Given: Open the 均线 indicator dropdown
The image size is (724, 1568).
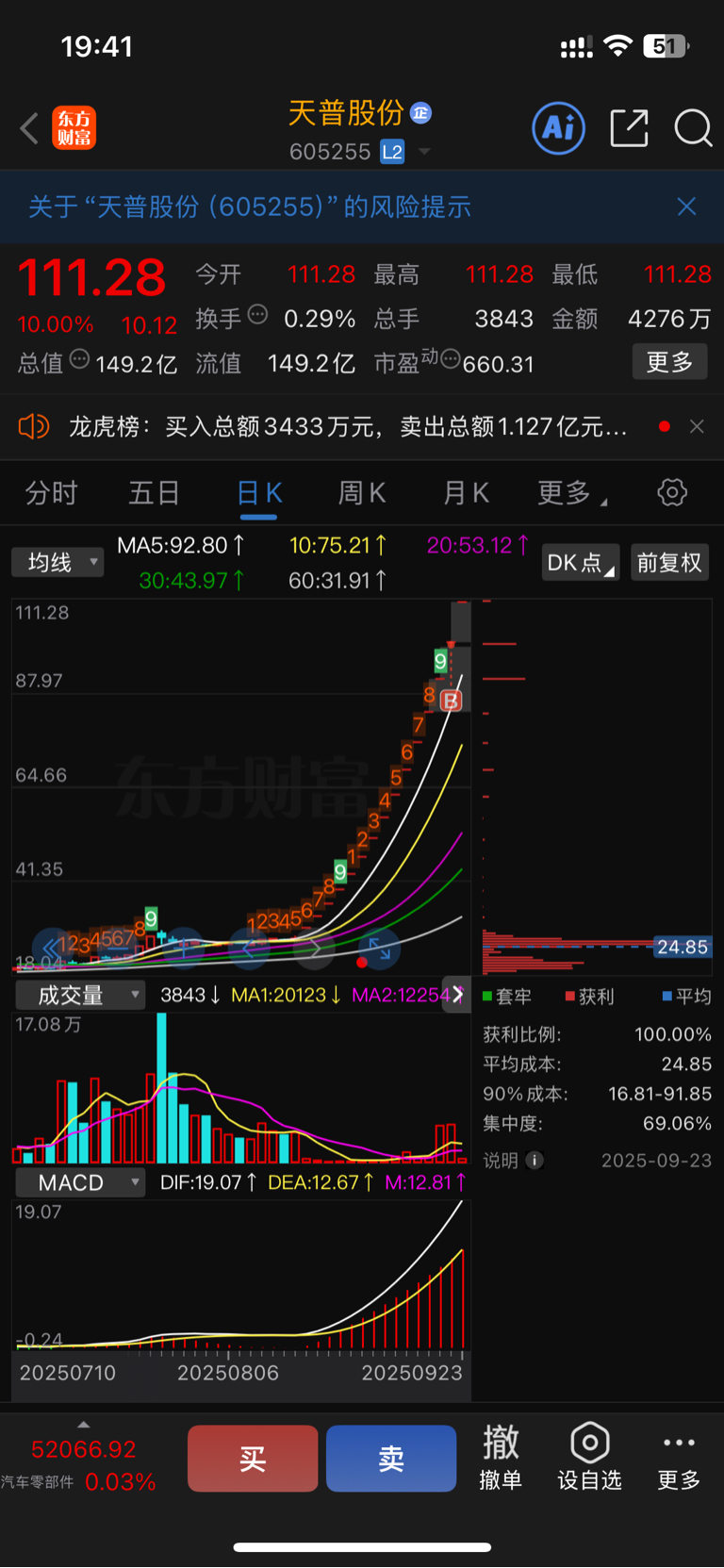Looking at the screenshot, I should (58, 563).
